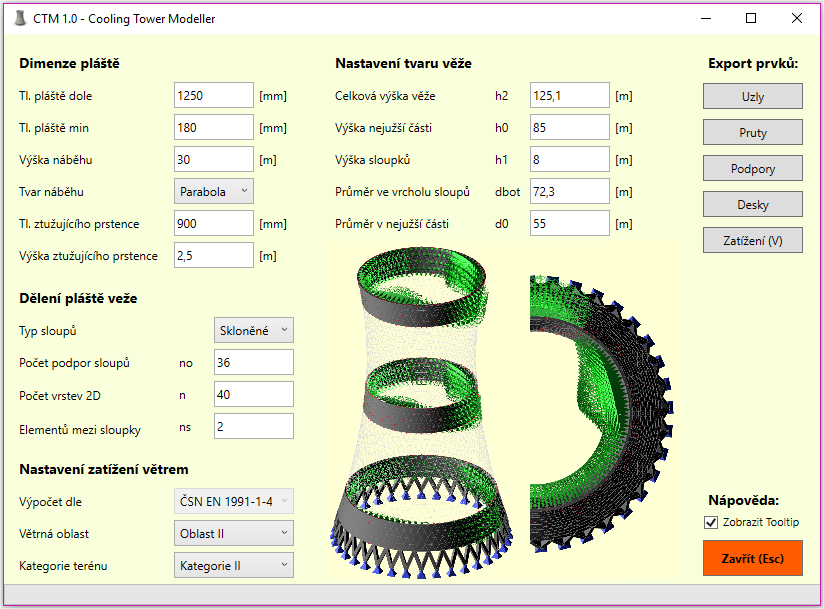The width and height of the screenshot is (824, 609).
Task: Click the Dimenze pláště heading
Action: pos(69,64)
